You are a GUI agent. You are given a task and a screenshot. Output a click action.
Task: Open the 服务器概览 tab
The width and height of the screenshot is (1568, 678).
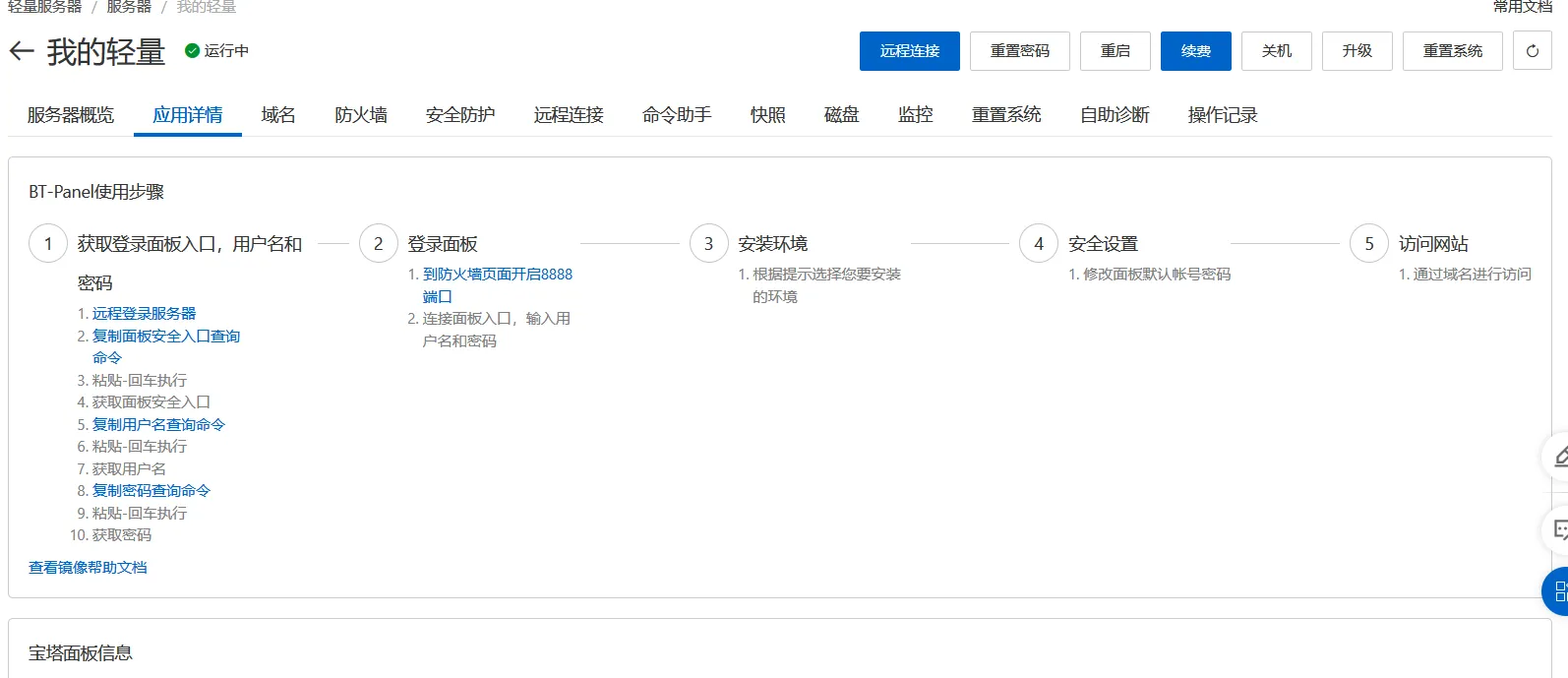pyautogui.click(x=71, y=115)
